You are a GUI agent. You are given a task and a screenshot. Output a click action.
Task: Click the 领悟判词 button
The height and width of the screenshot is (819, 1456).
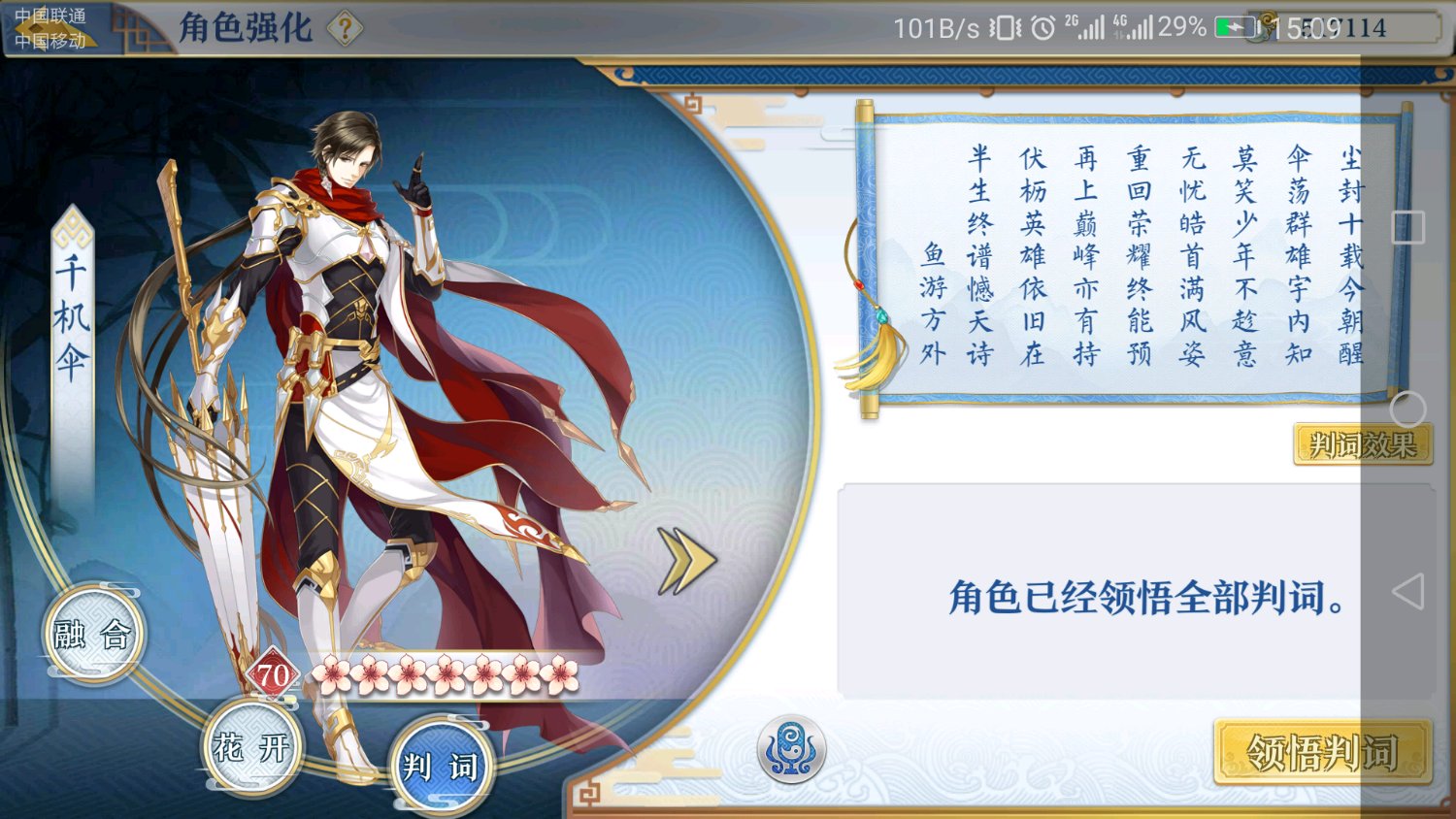tap(1323, 752)
